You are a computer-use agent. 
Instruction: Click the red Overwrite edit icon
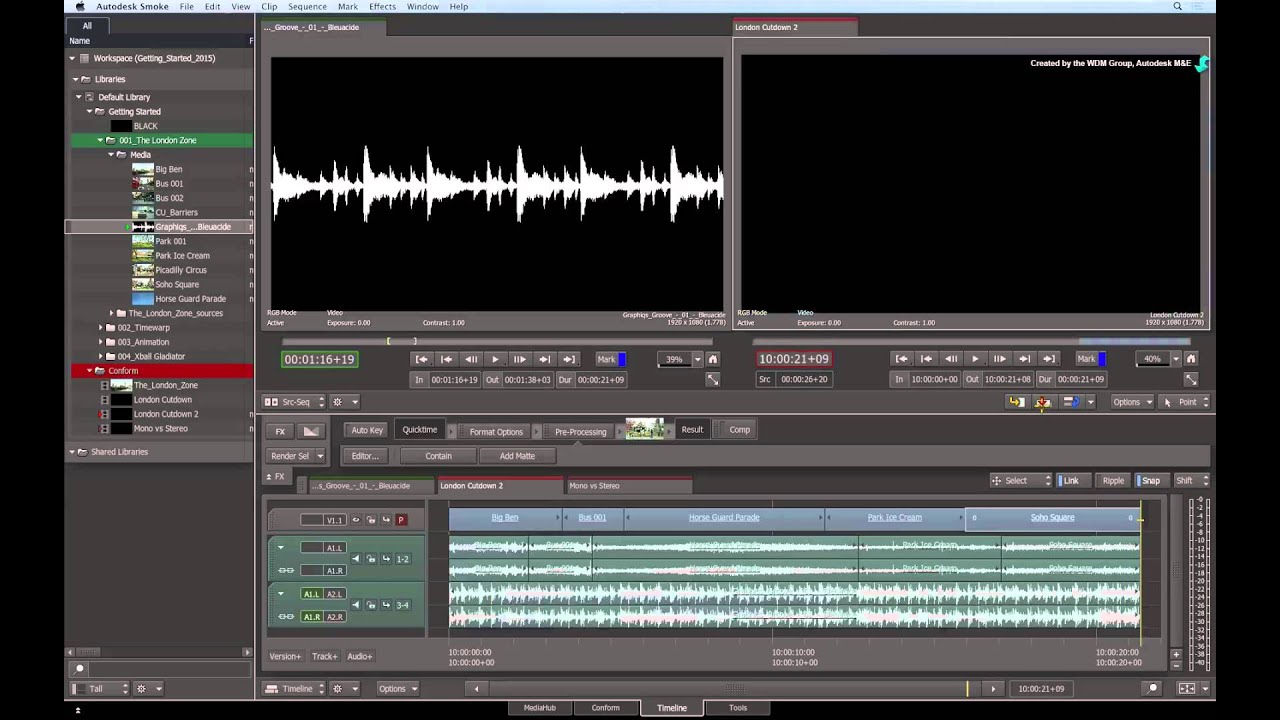click(x=1043, y=402)
